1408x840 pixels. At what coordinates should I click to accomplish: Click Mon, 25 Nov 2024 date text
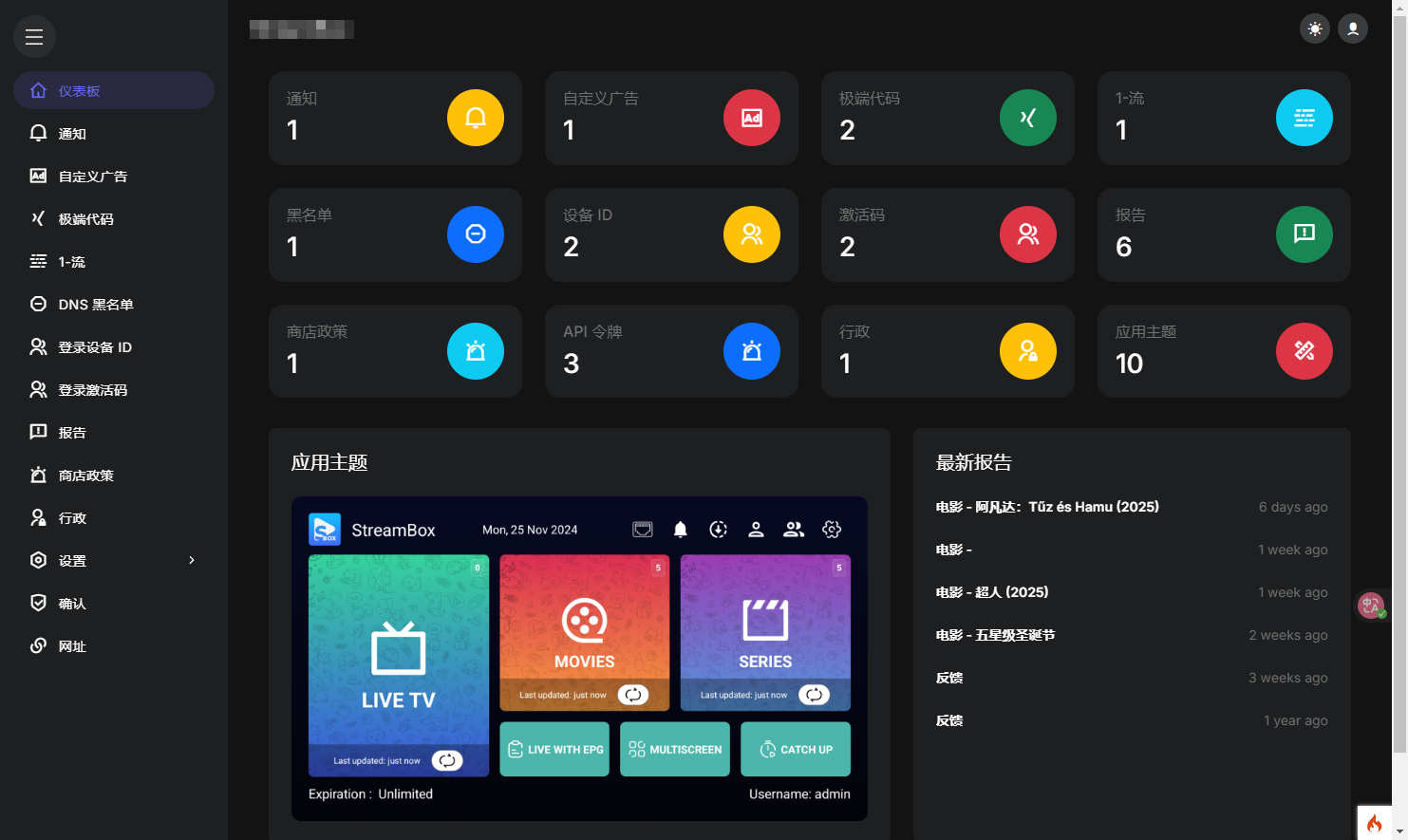click(530, 530)
